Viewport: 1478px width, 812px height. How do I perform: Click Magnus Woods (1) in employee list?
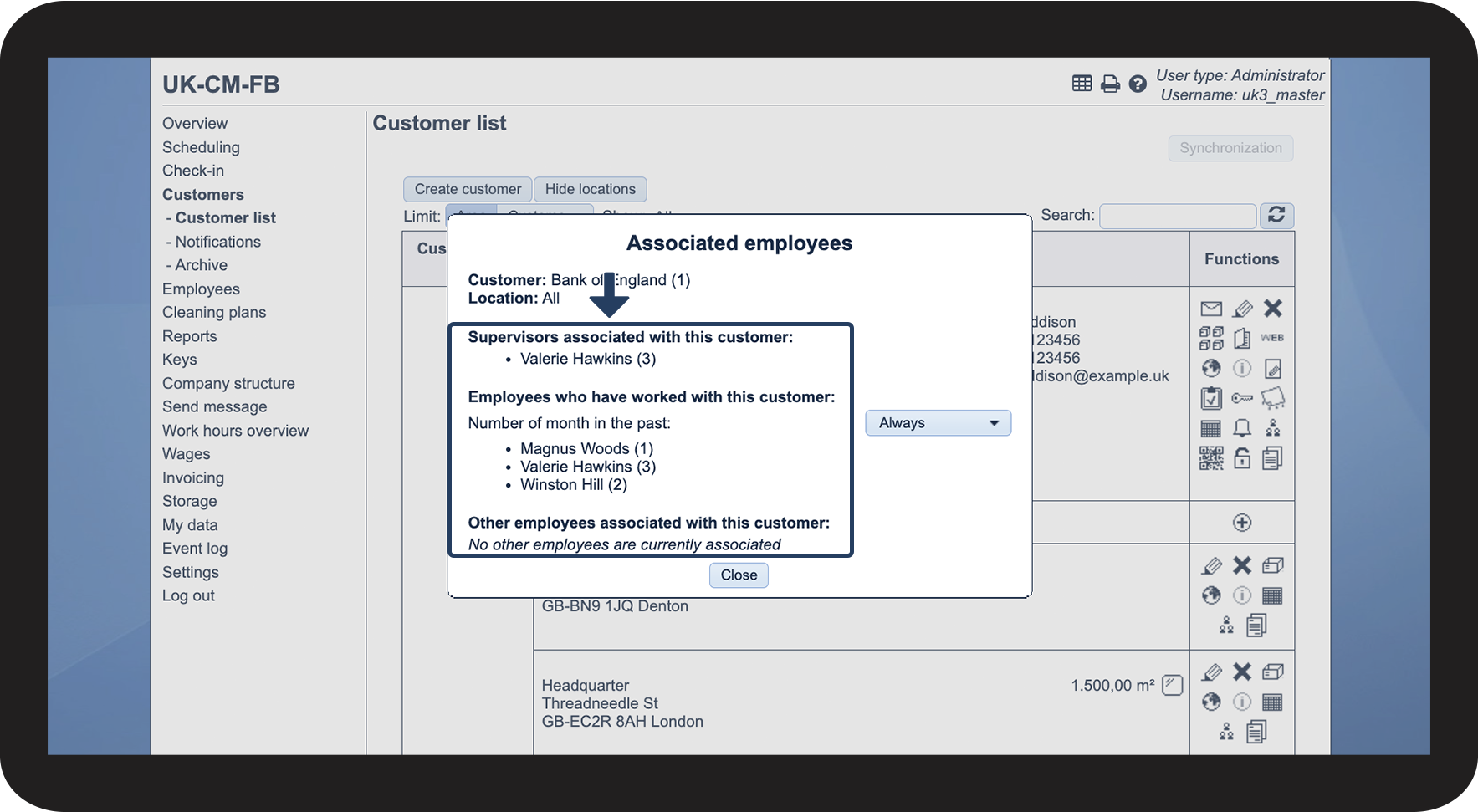click(x=586, y=449)
